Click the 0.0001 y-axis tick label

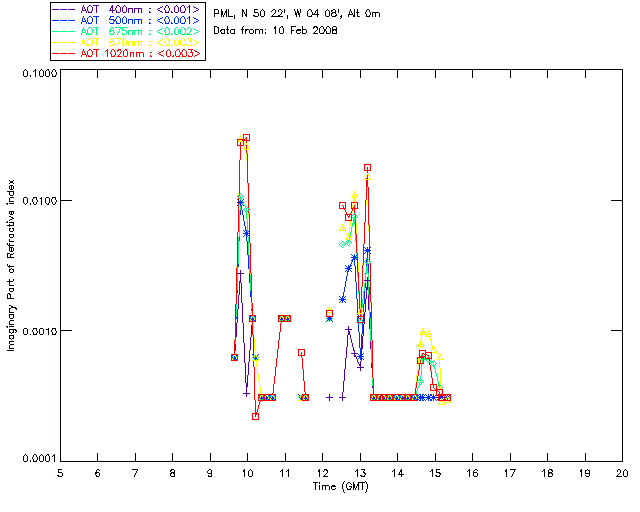(x=38, y=459)
